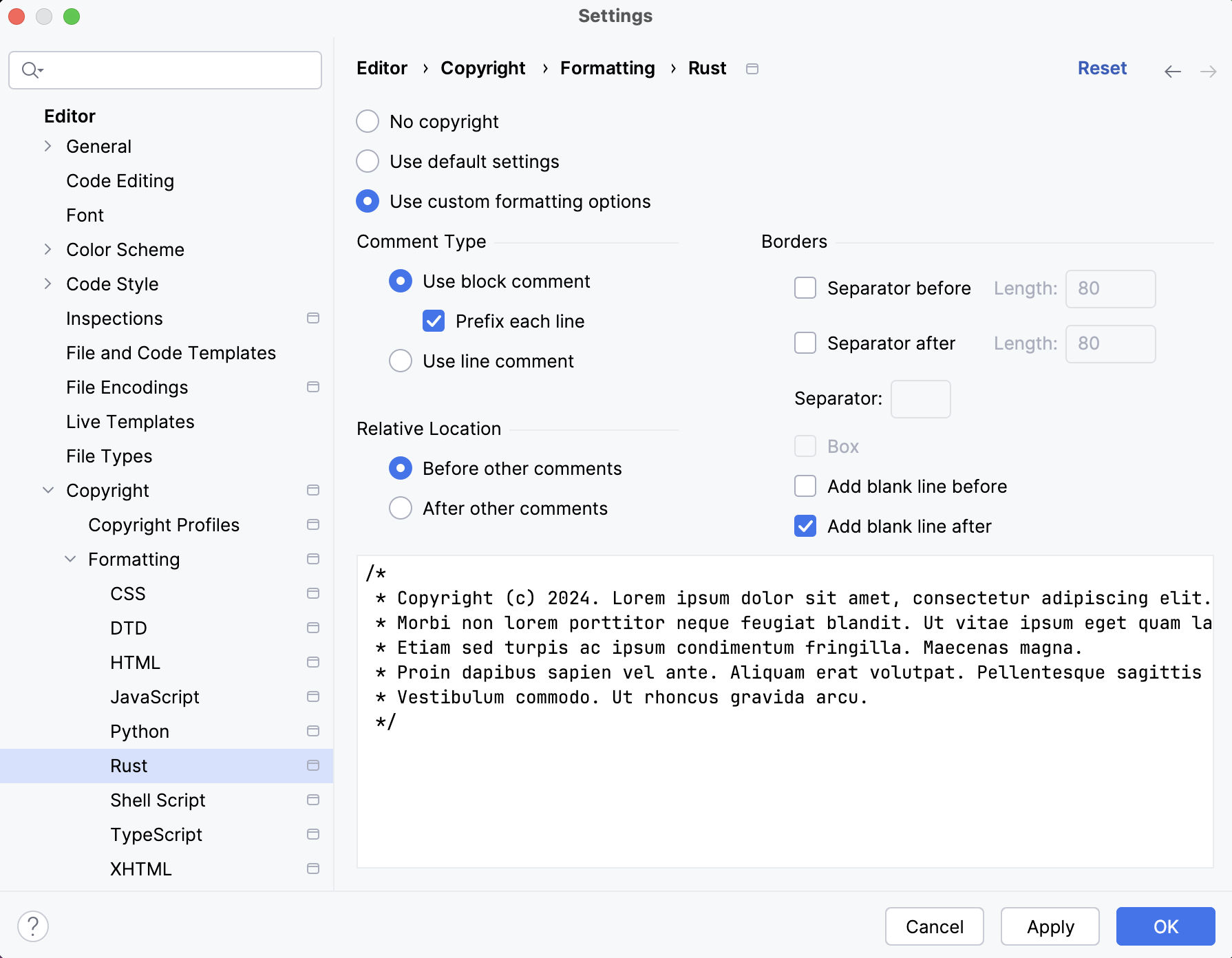Click the search magnifier in the settings search field
The width and height of the screenshot is (1232, 958).
point(31,70)
